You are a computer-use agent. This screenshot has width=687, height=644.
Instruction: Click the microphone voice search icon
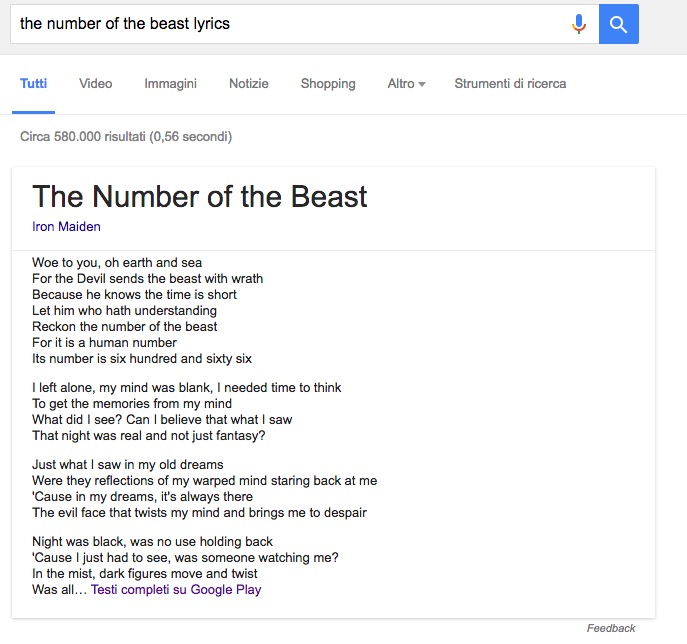coord(579,24)
